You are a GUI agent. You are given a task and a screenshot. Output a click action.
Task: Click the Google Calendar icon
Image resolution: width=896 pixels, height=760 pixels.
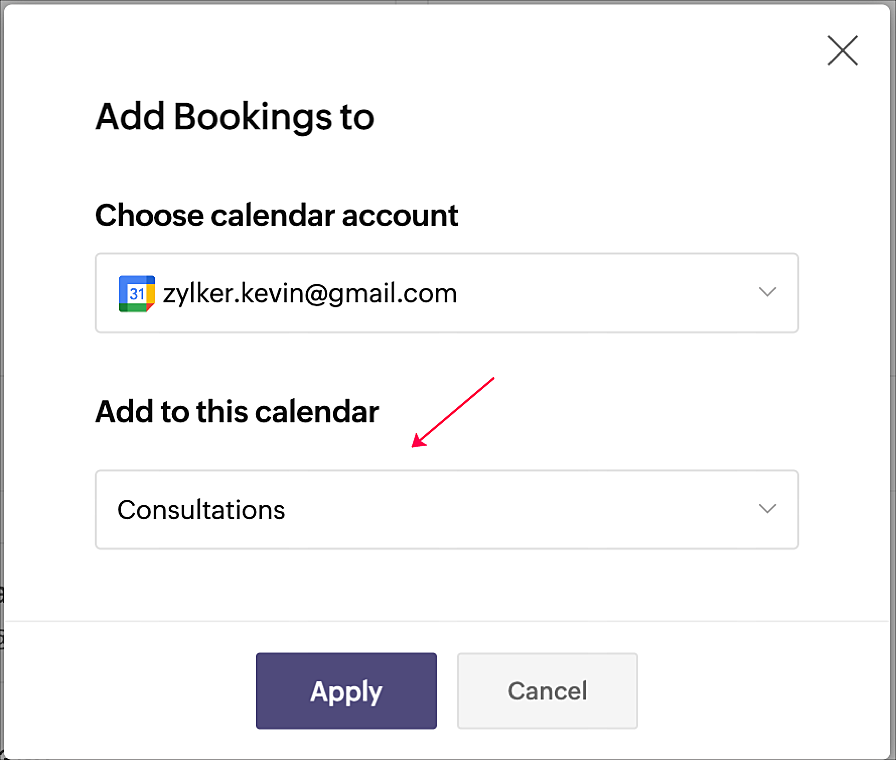click(137, 293)
